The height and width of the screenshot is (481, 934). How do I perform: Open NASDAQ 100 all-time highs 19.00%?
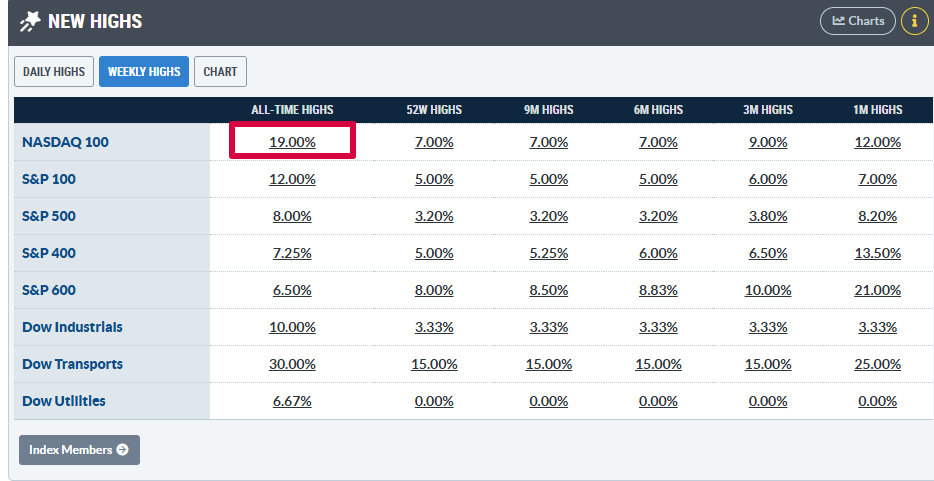coord(292,142)
